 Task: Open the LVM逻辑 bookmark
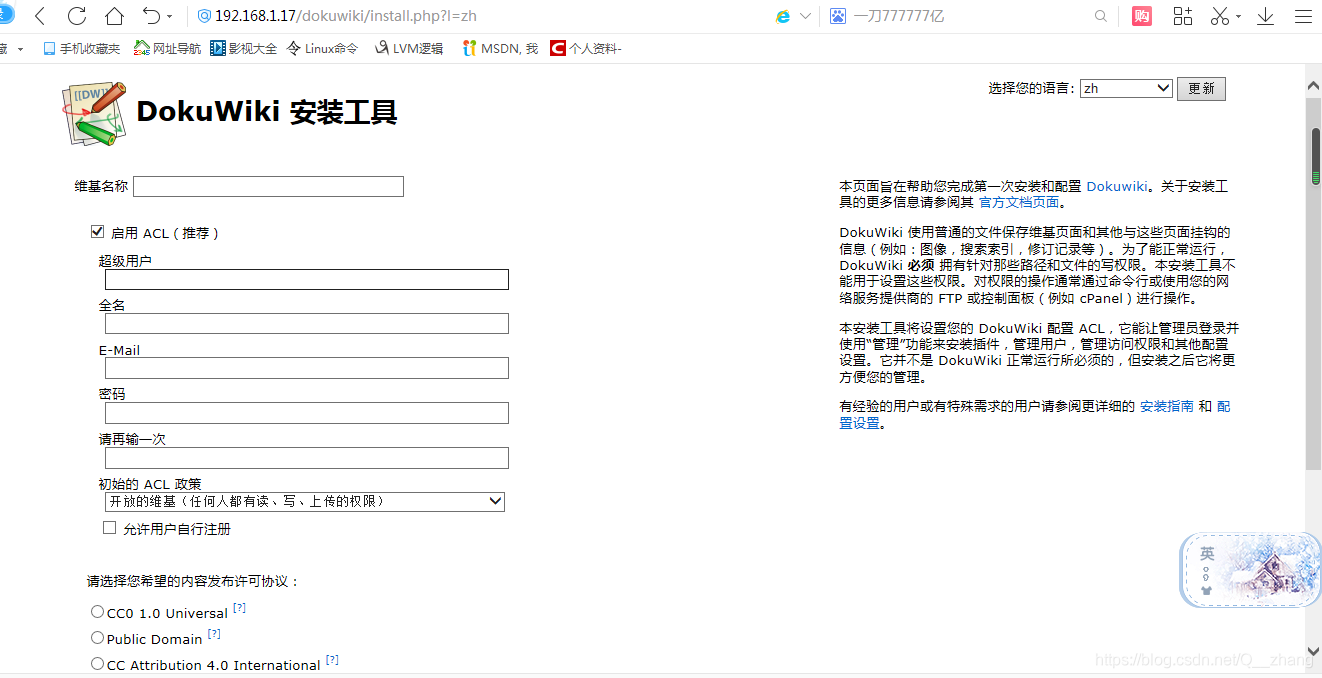409,48
